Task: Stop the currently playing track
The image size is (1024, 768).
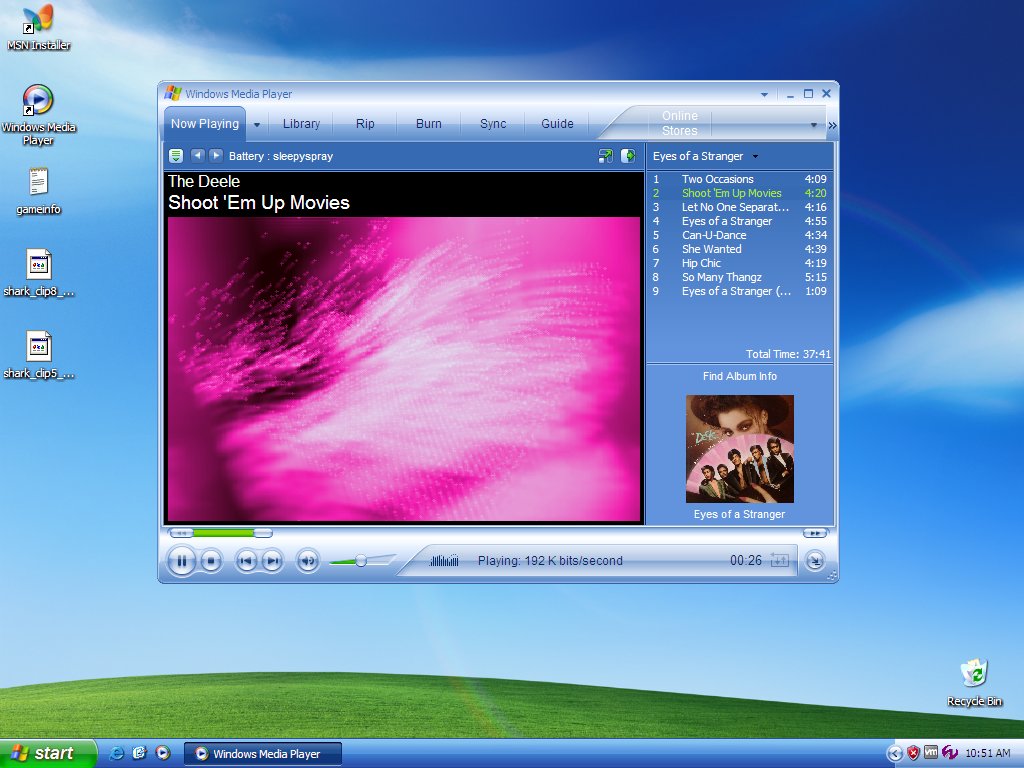Action: [211, 560]
